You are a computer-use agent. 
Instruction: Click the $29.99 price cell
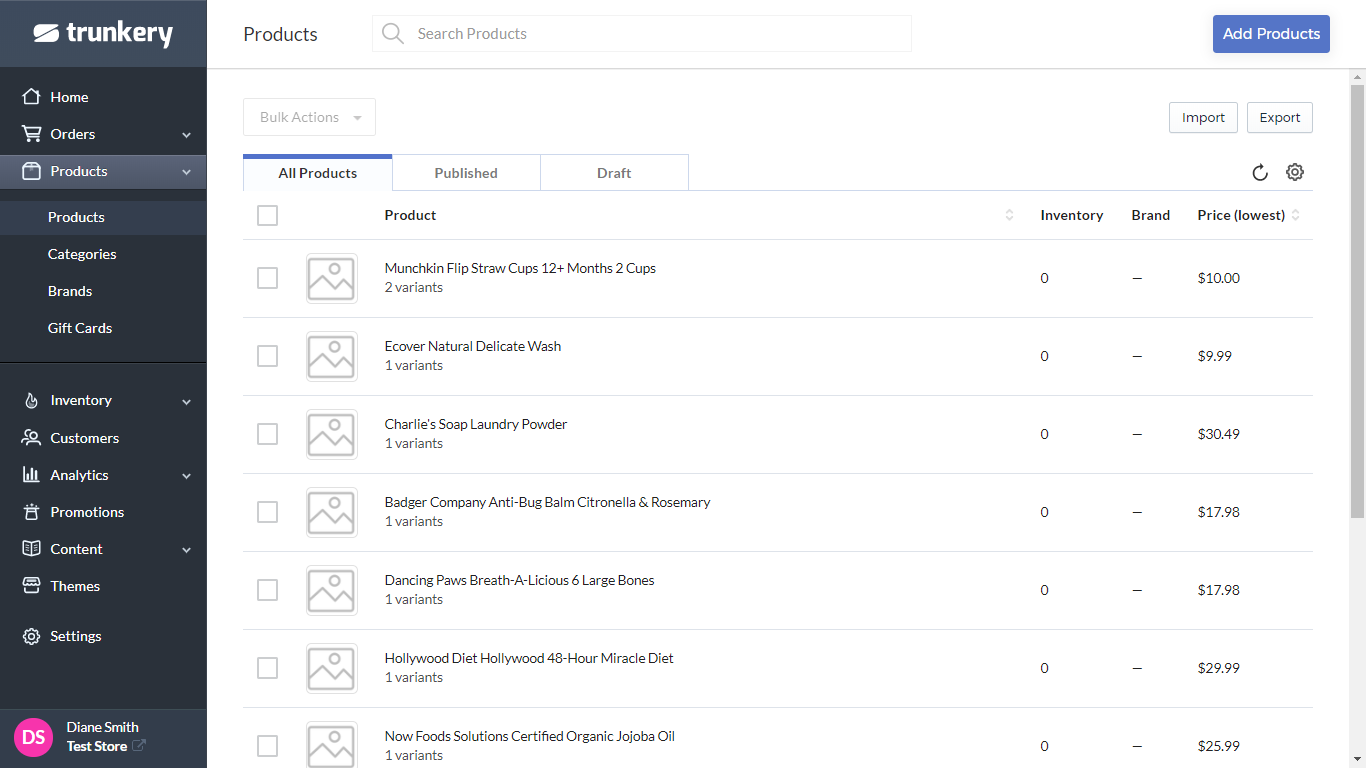pyautogui.click(x=1218, y=668)
